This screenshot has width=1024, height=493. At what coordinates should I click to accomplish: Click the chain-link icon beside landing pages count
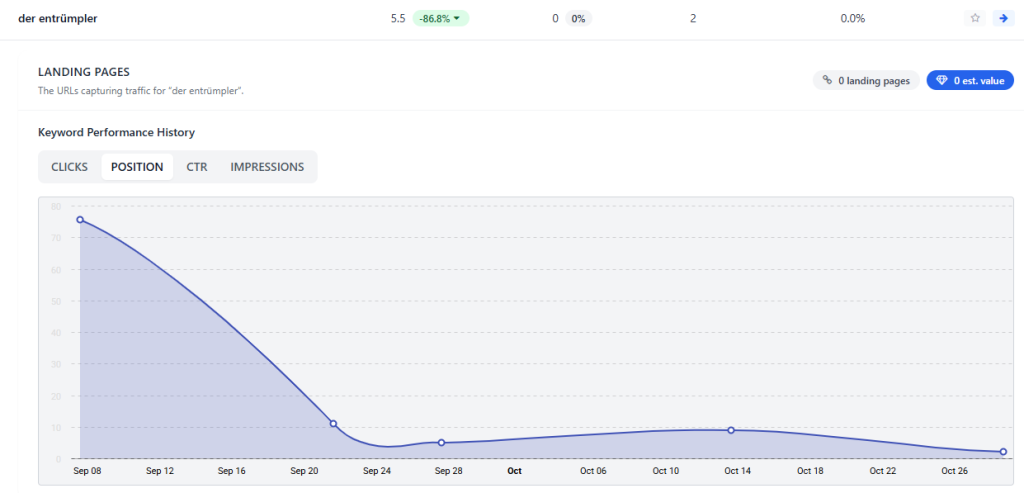[827, 80]
